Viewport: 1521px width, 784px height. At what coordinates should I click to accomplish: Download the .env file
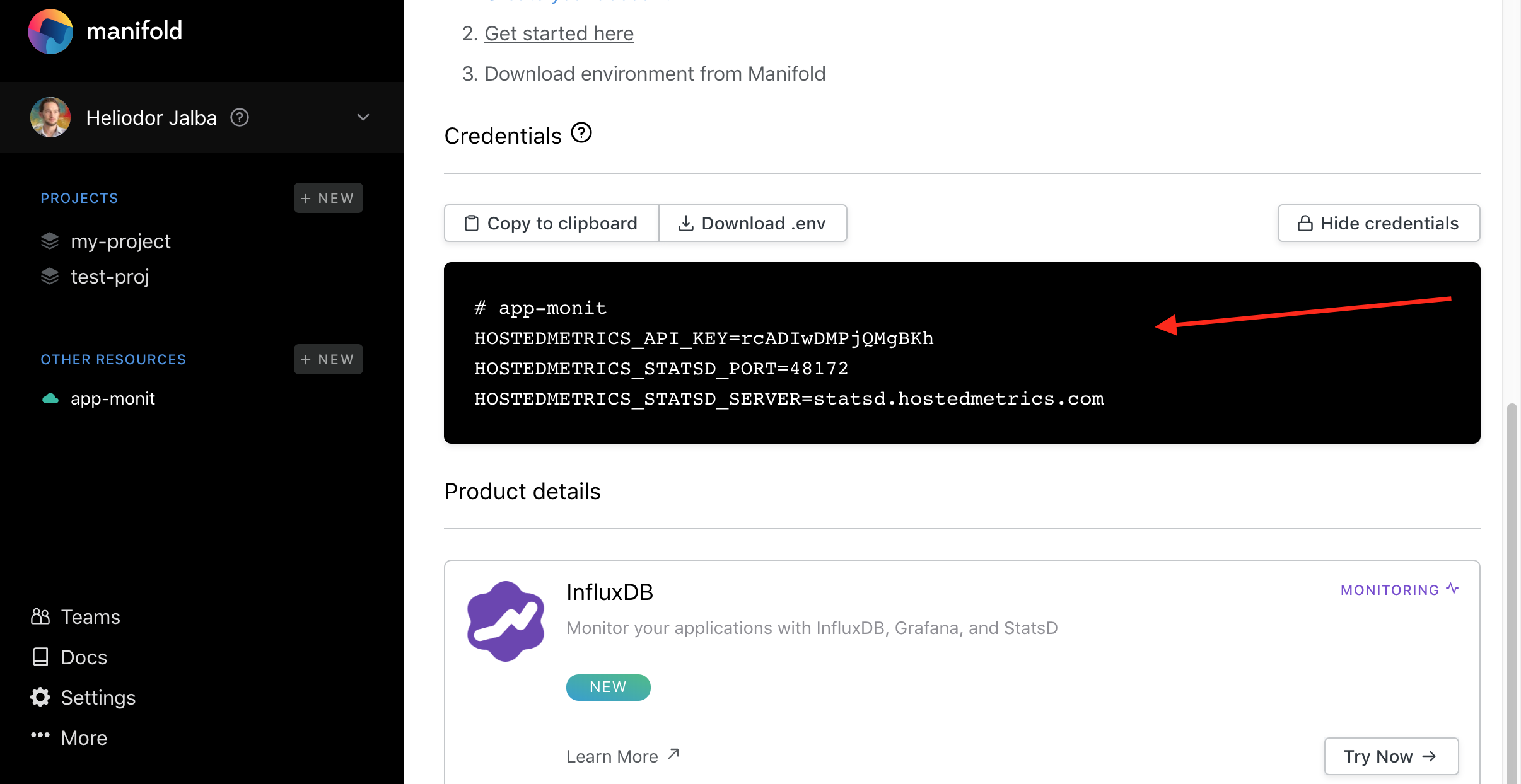click(x=753, y=223)
